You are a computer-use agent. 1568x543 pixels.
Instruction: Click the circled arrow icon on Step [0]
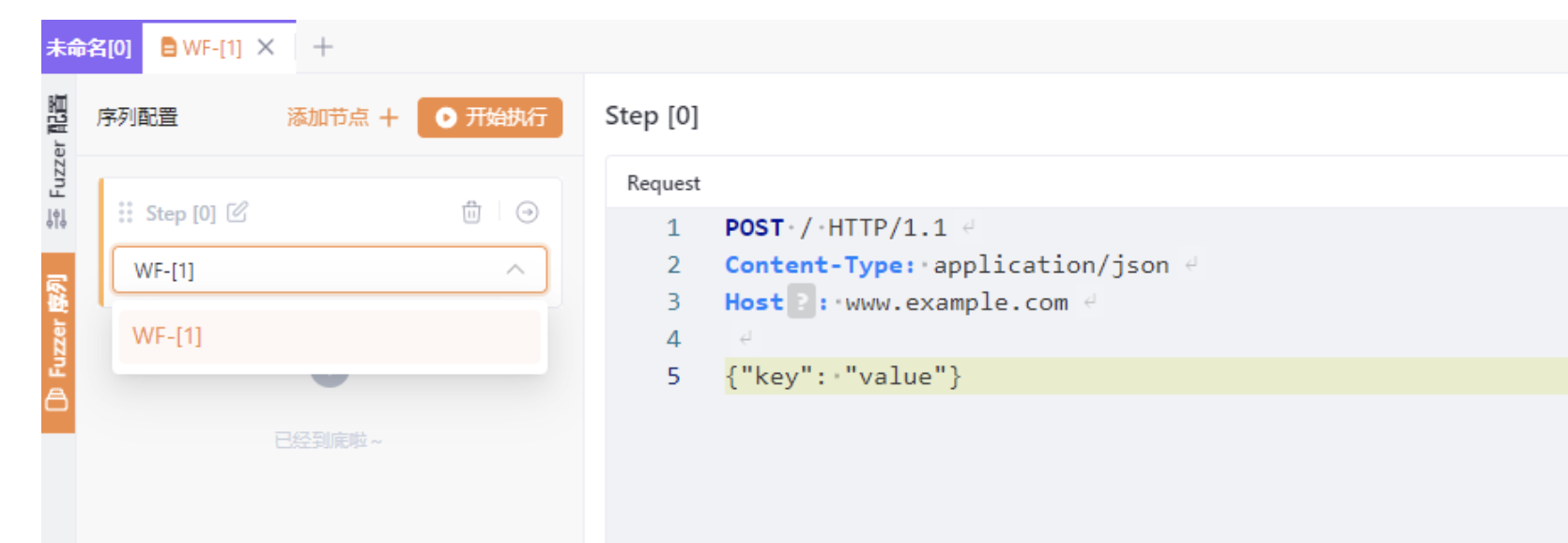click(x=528, y=212)
